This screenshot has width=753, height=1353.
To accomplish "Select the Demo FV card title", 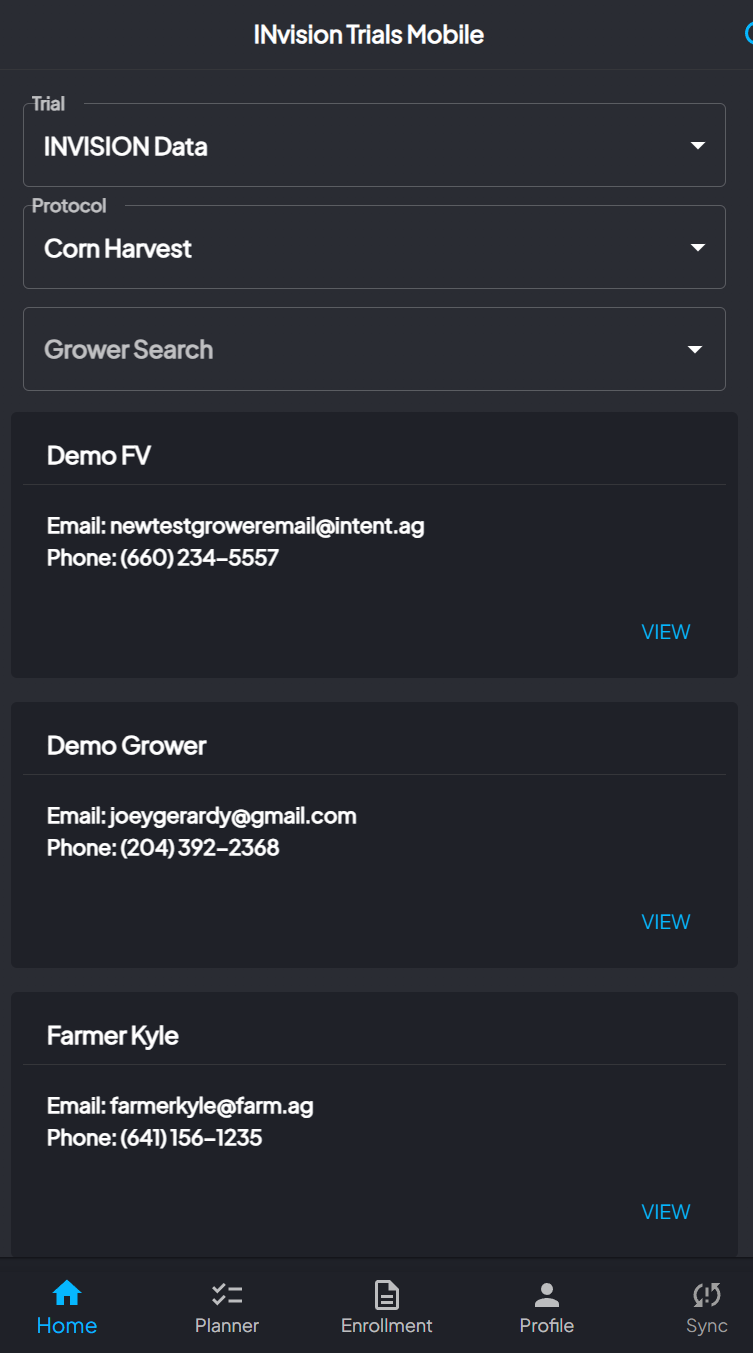I will (x=99, y=456).
